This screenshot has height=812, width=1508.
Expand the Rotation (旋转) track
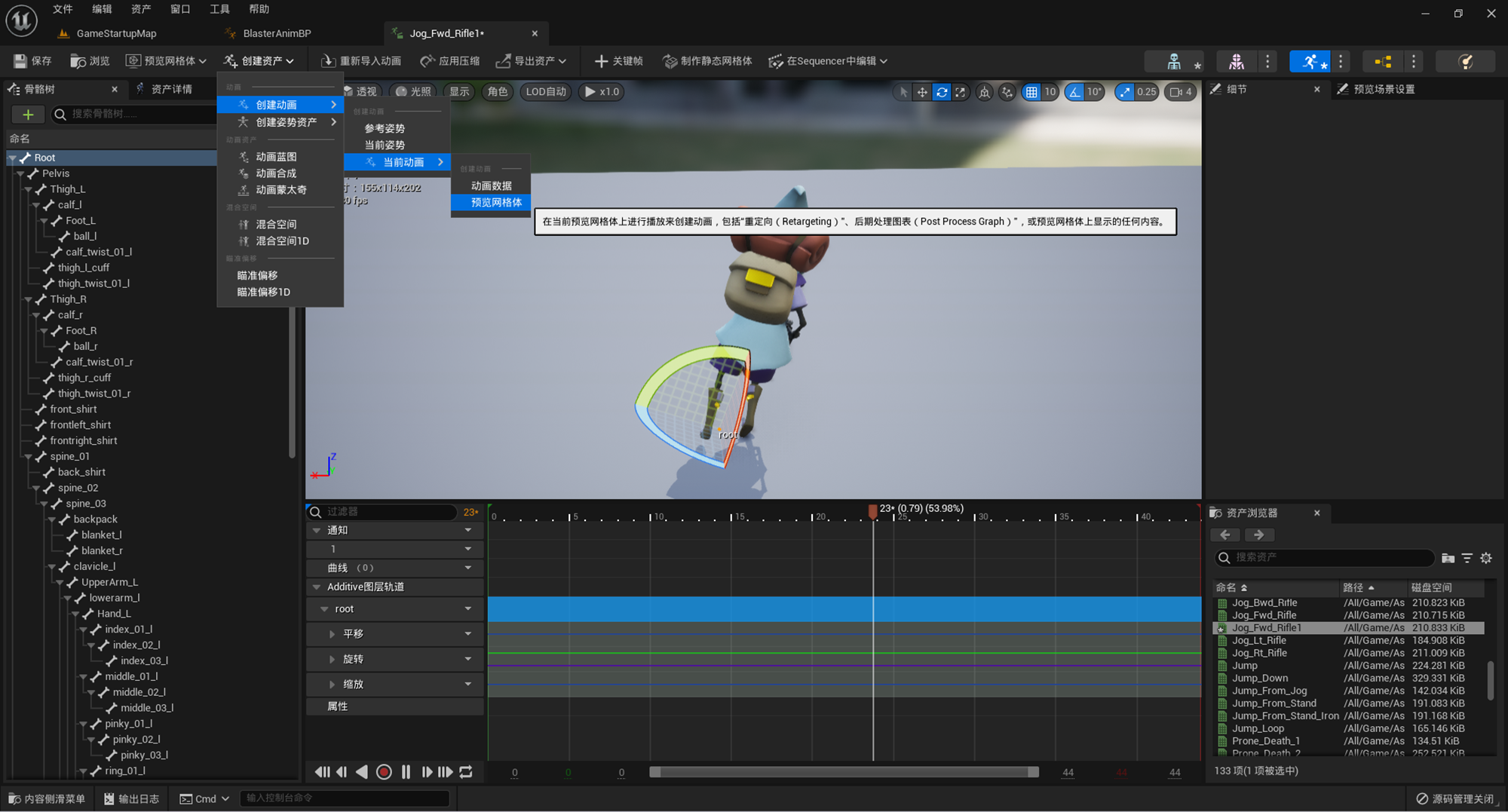point(332,660)
